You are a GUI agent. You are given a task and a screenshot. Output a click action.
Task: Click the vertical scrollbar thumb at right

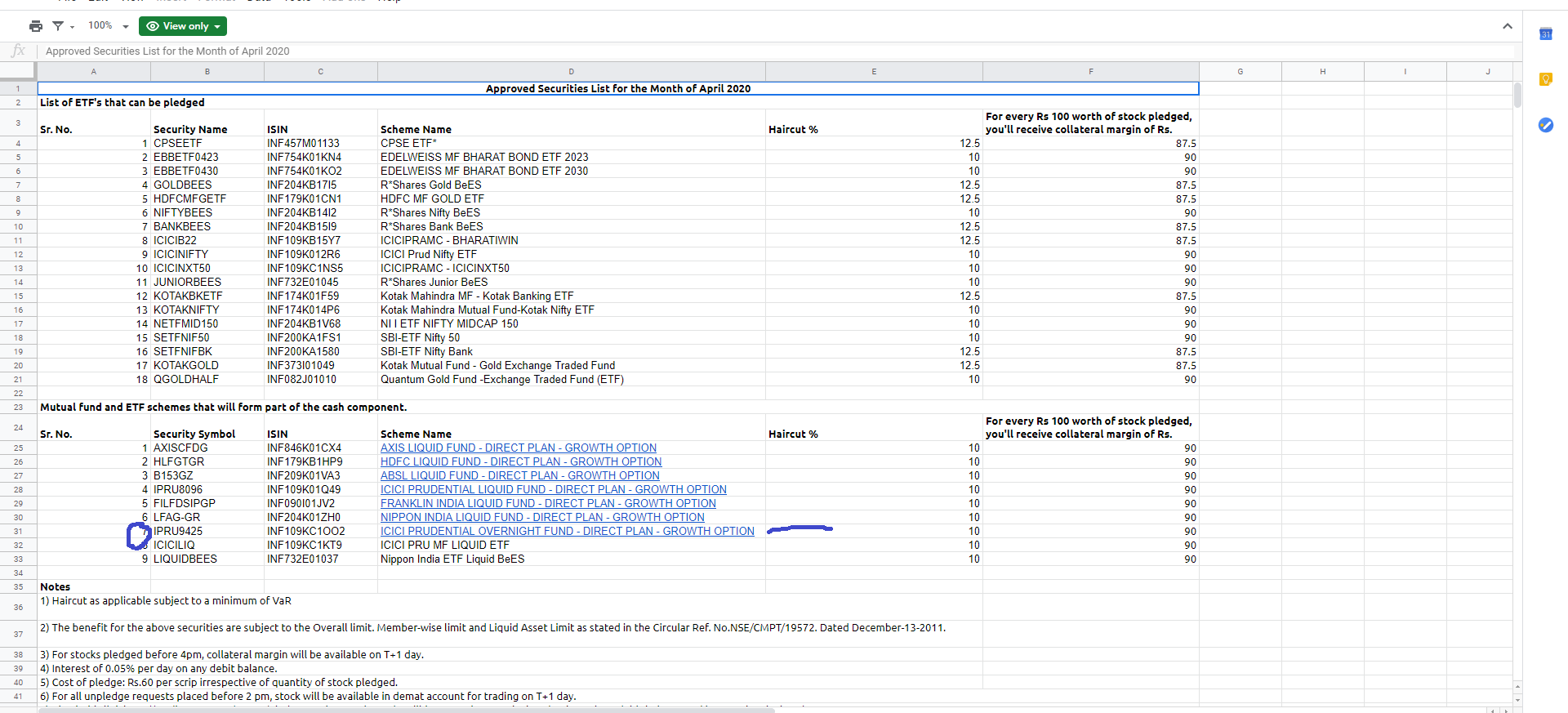pos(1517,95)
